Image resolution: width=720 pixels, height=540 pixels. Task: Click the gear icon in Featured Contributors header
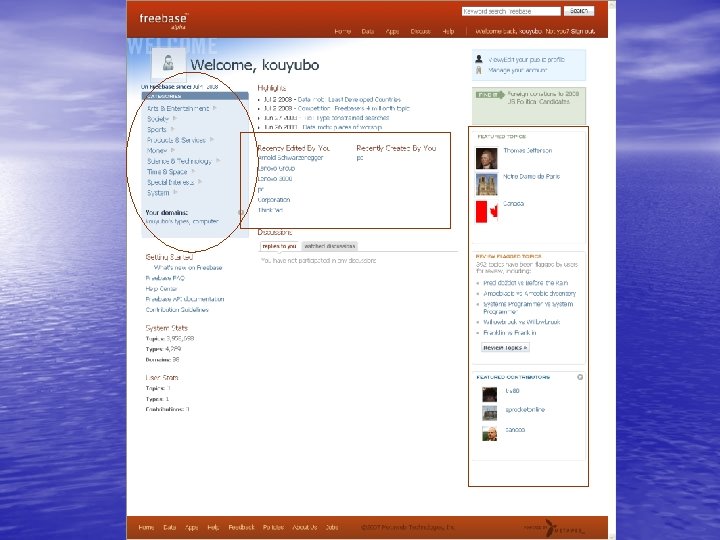(x=580, y=377)
